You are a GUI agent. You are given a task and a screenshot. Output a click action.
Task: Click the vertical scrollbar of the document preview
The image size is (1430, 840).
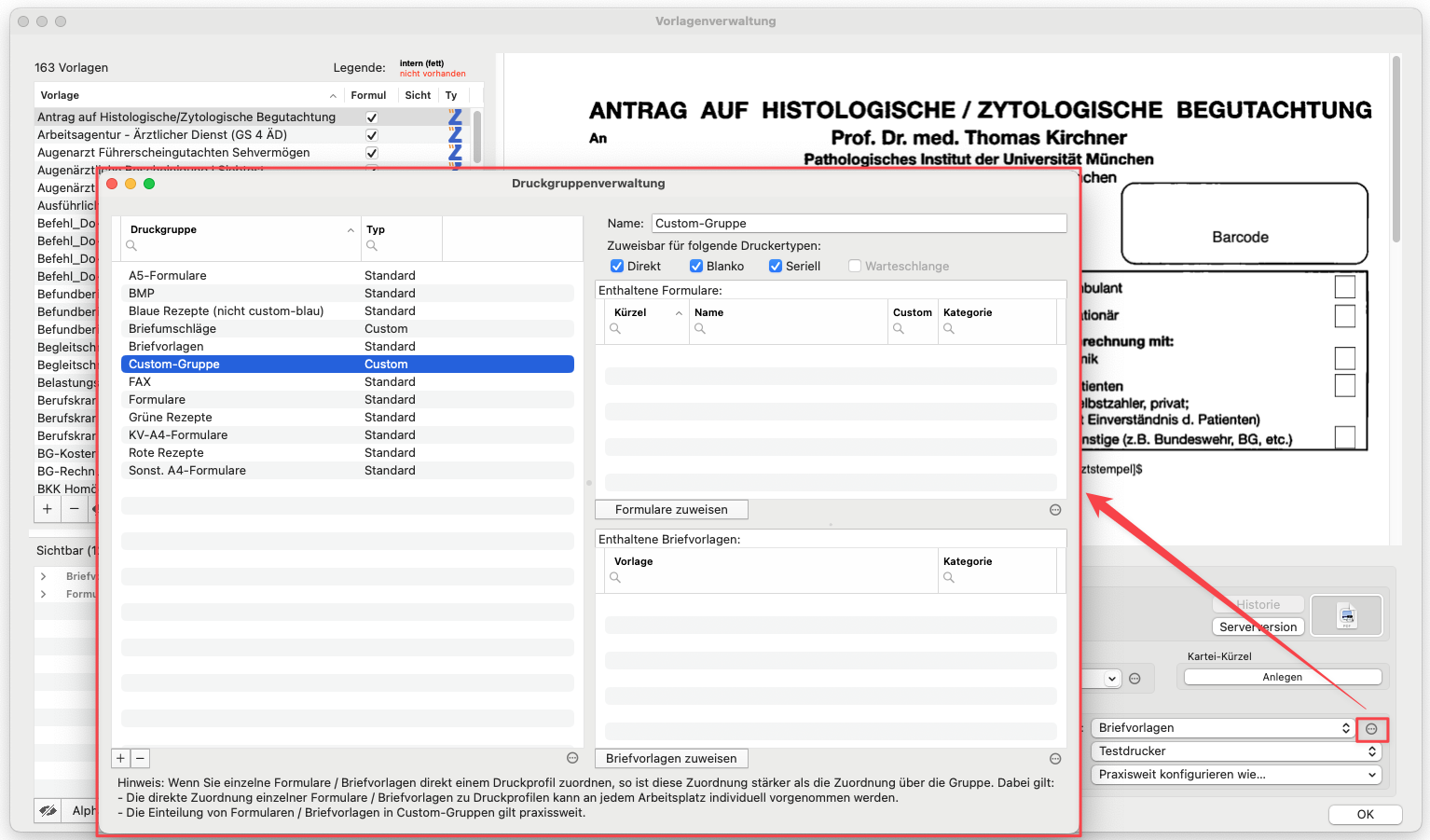pos(1396,149)
